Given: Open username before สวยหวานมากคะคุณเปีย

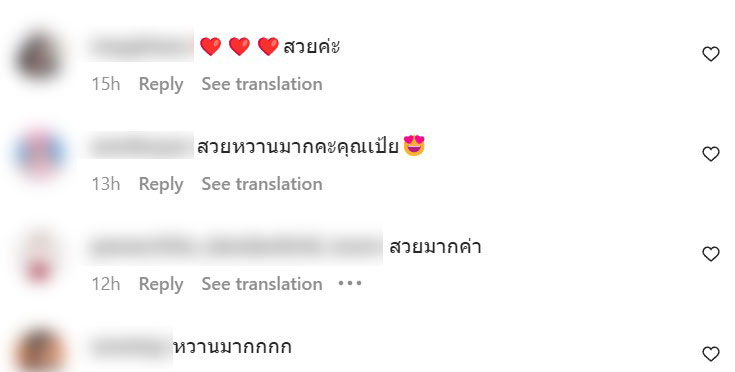Looking at the screenshot, I should pyautogui.click(x=142, y=146).
